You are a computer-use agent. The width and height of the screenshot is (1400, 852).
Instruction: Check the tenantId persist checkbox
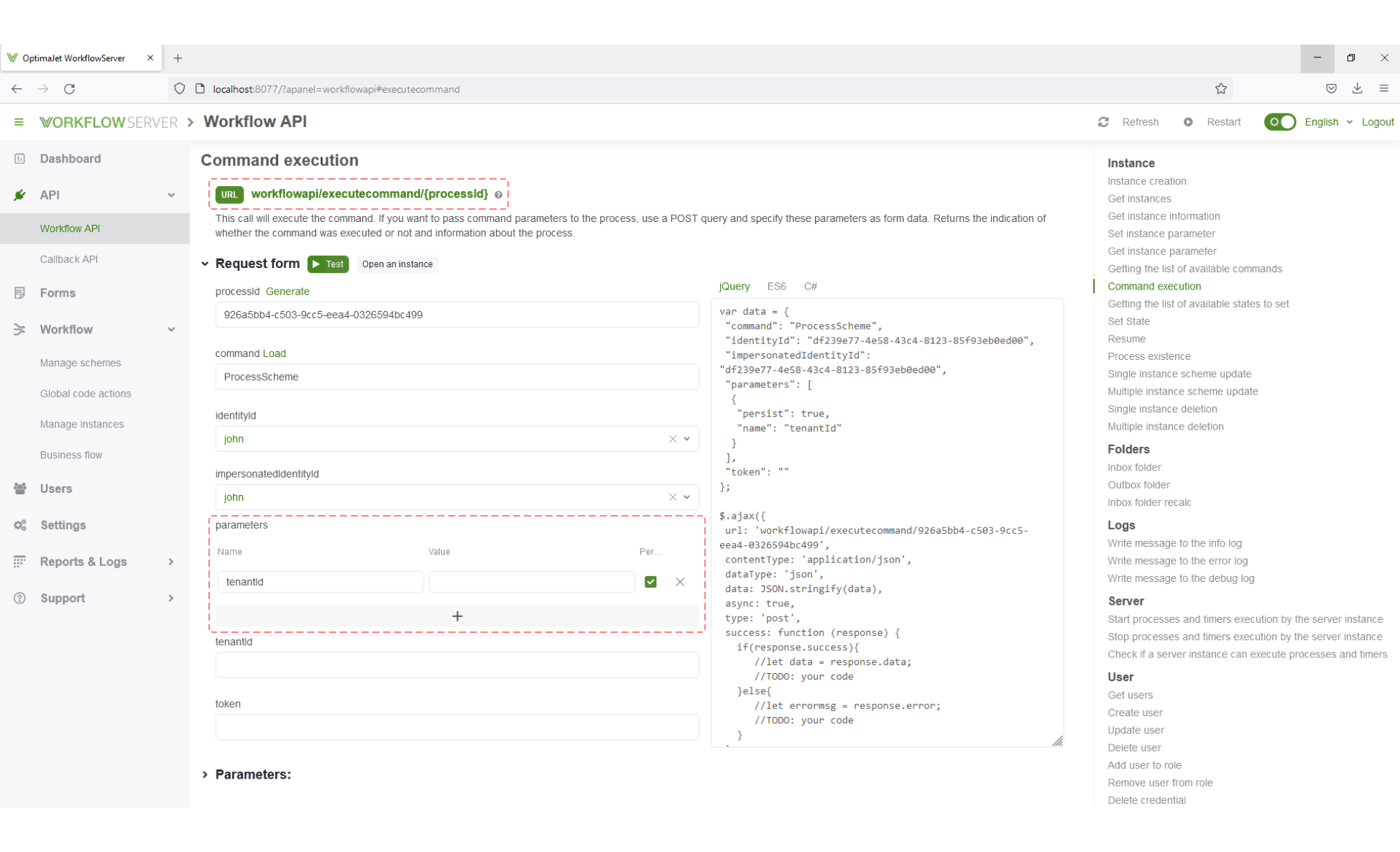pyautogui.click(x=651, y=581)
